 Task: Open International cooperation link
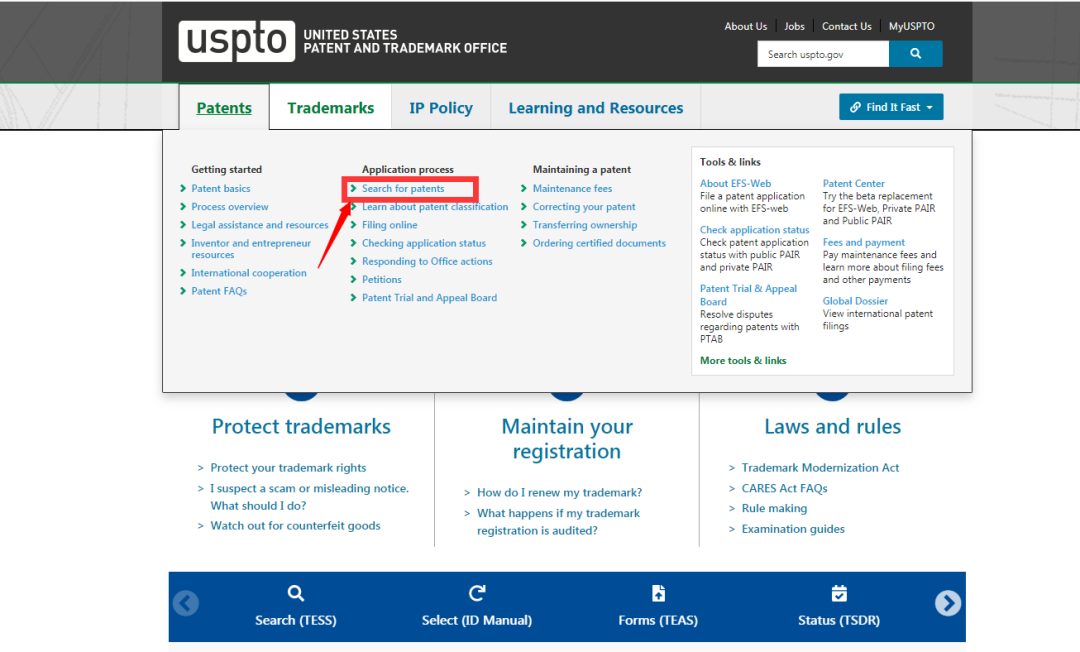point(249,273)
